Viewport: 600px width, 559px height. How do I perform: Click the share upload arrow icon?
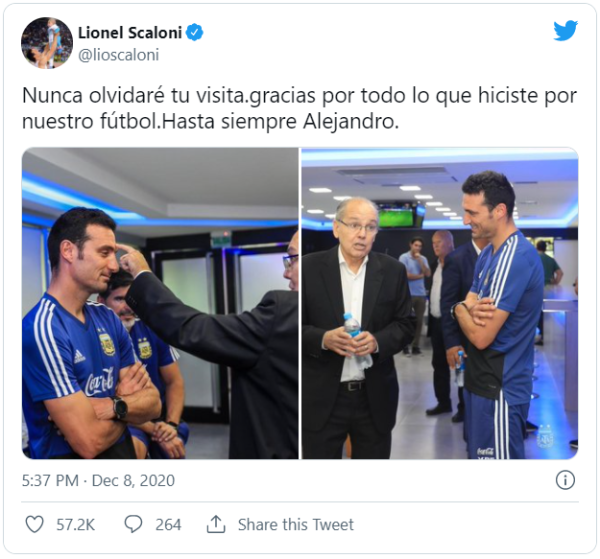(x=216, y=524)
